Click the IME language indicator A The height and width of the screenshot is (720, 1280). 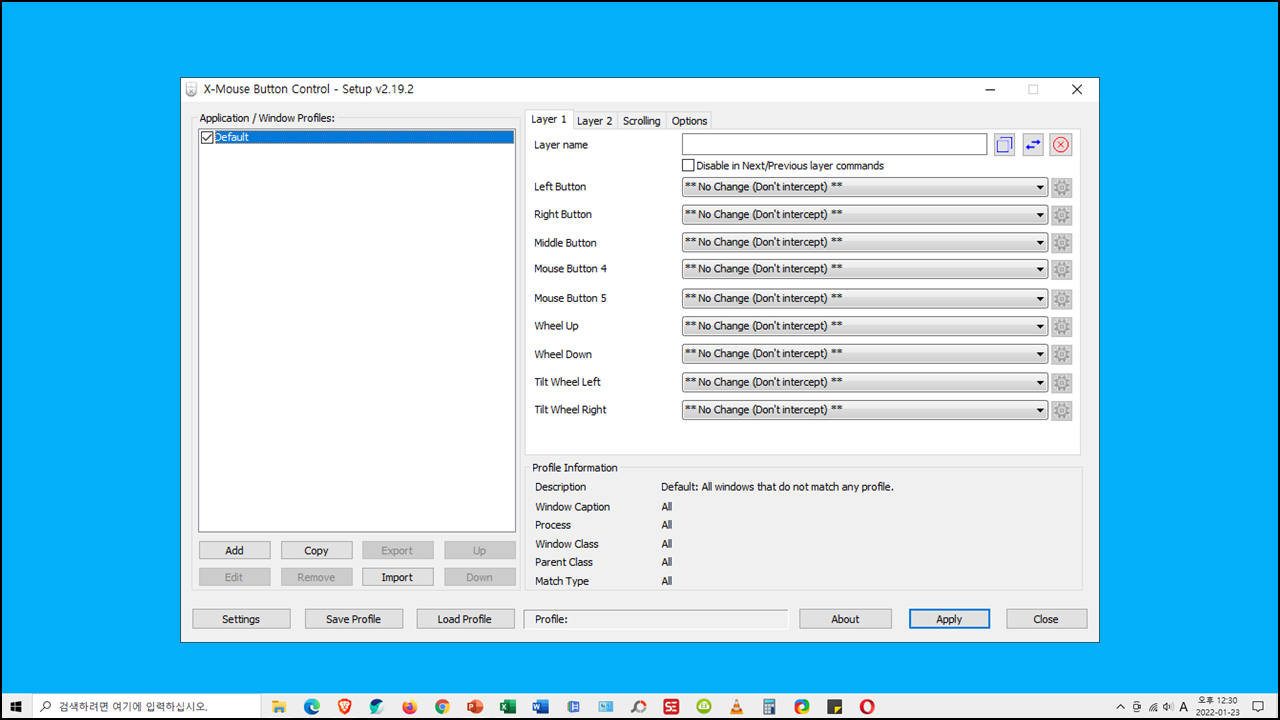tap(1184, 706)
